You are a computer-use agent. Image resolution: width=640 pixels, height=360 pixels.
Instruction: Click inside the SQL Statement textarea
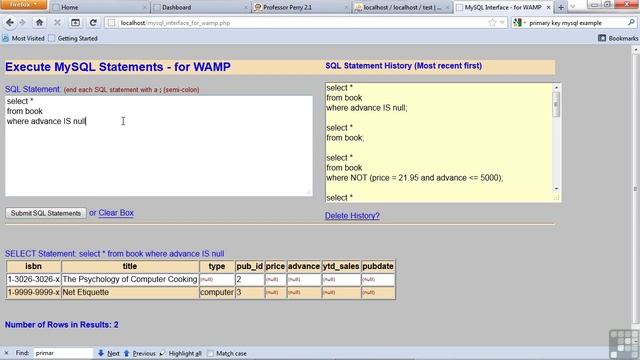(x=159, y=146)
